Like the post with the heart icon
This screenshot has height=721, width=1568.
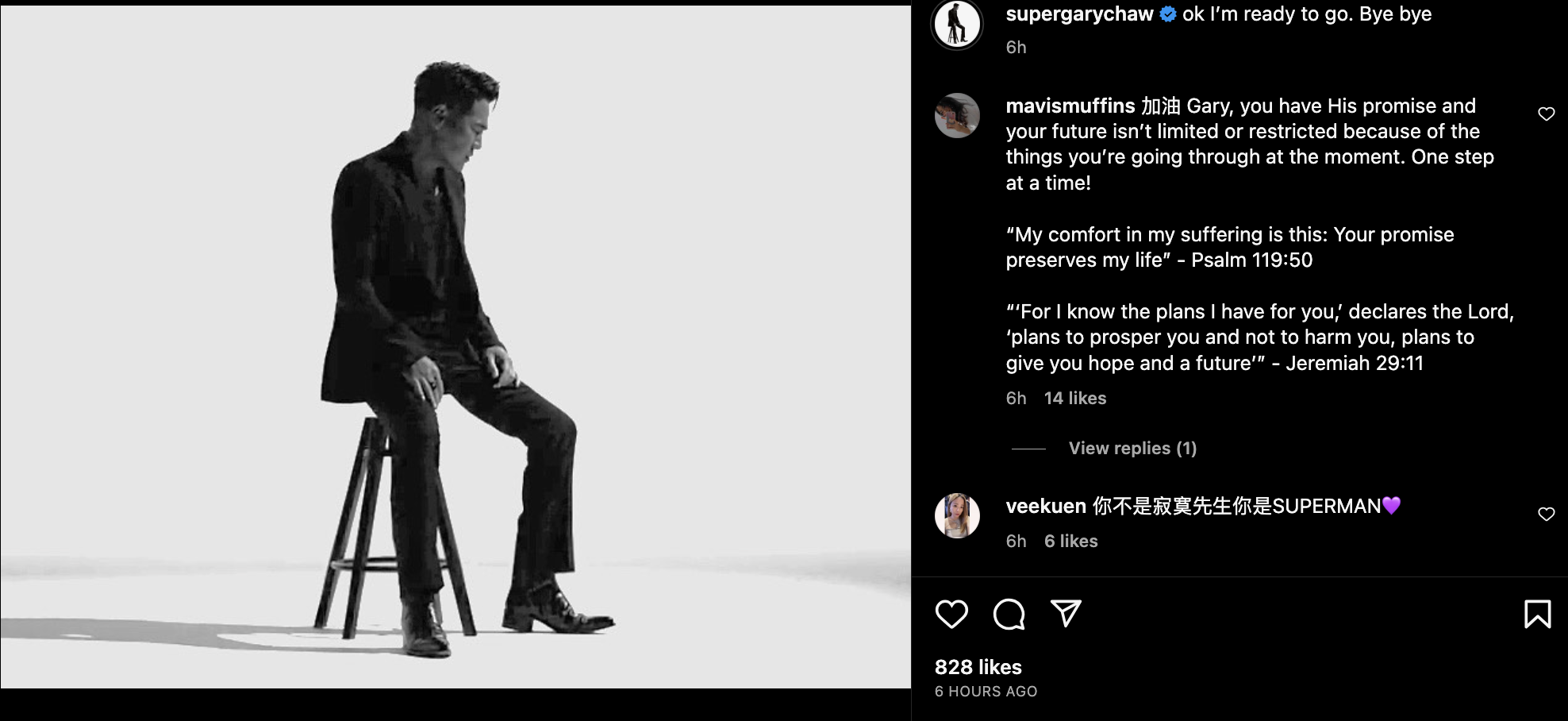pos(951,614)
